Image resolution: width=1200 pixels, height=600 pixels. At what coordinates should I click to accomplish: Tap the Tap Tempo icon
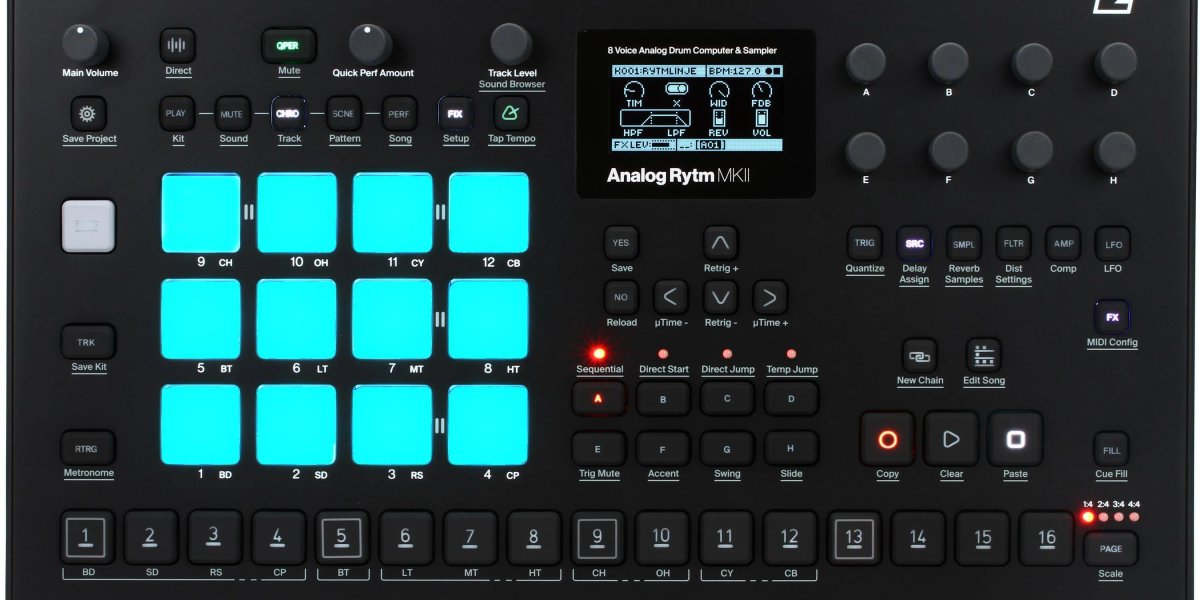coord(510,113)
